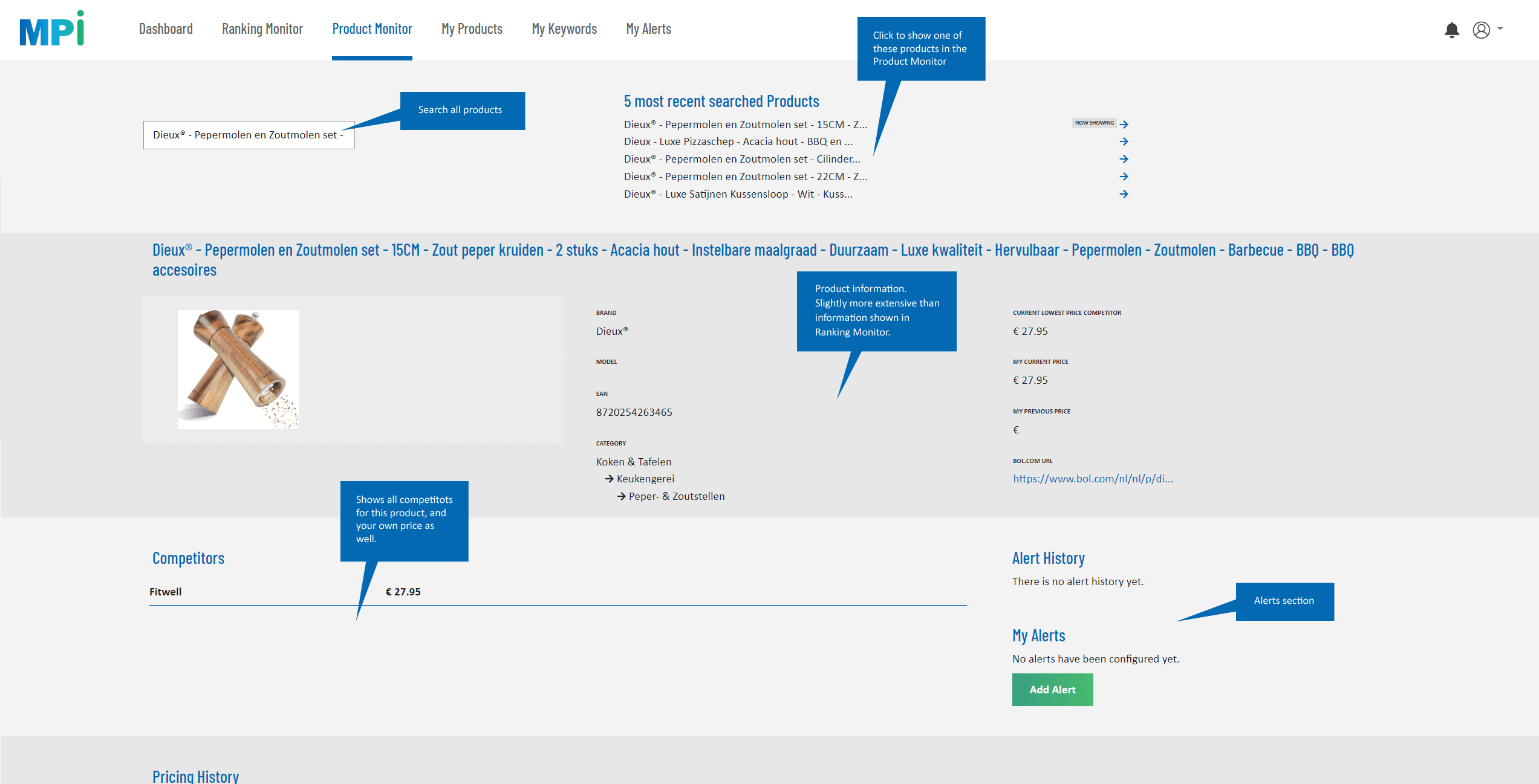Click arrow beside Luxe Pizzaschep recent product
This screenshot has height=784, width=1539.
1124,141
